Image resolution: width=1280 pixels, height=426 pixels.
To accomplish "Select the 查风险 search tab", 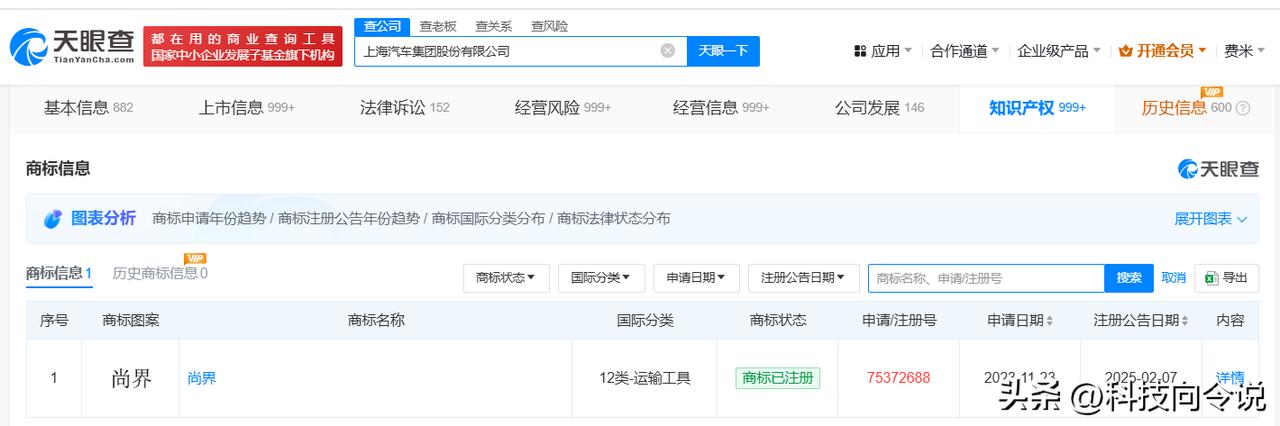I will [x=549, y=26].
